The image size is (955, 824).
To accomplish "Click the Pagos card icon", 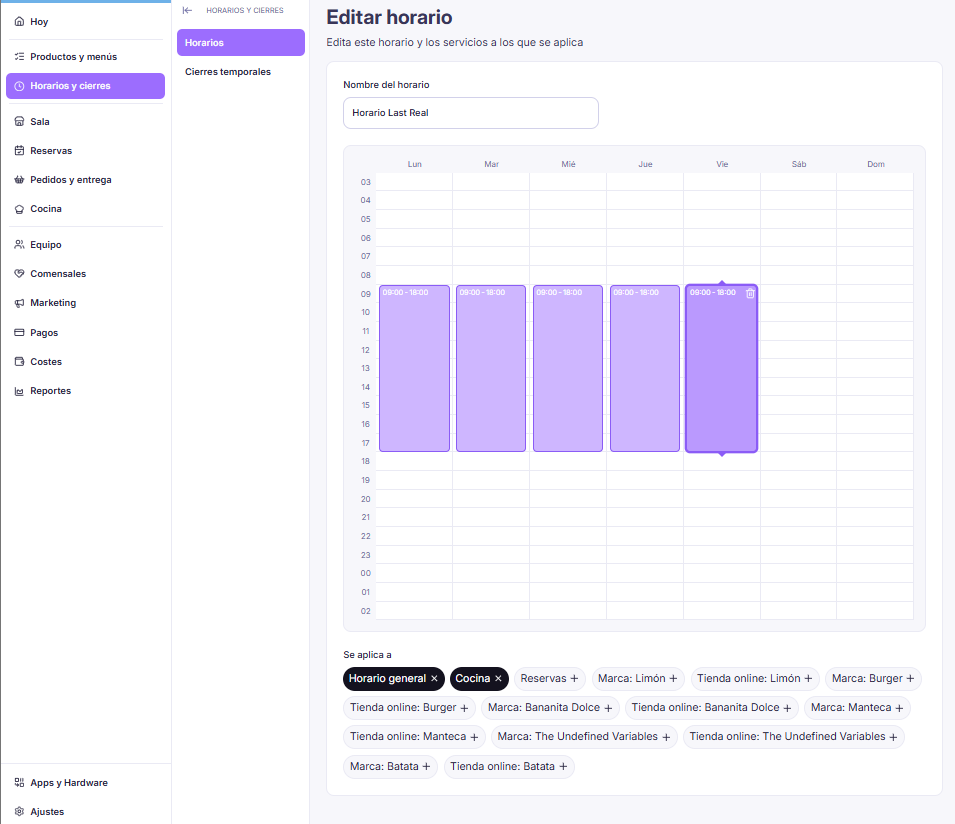I will (x=19, y=333).
